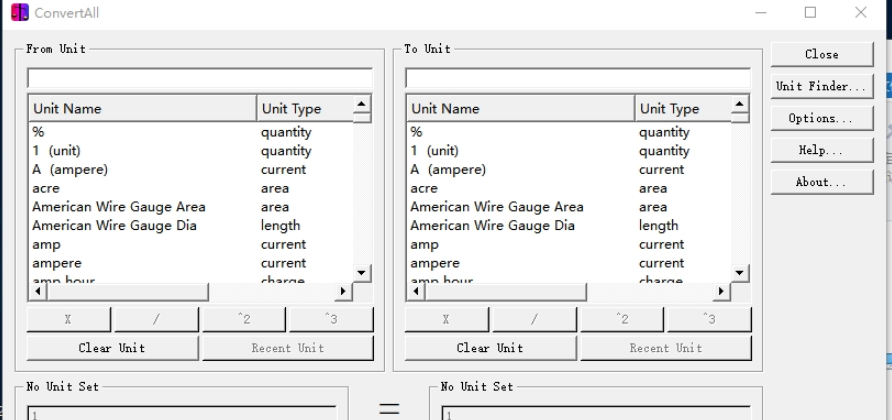Clear Unit in the From Unit panel
This screenshot has height=420, width=892.
pos(112,348)
